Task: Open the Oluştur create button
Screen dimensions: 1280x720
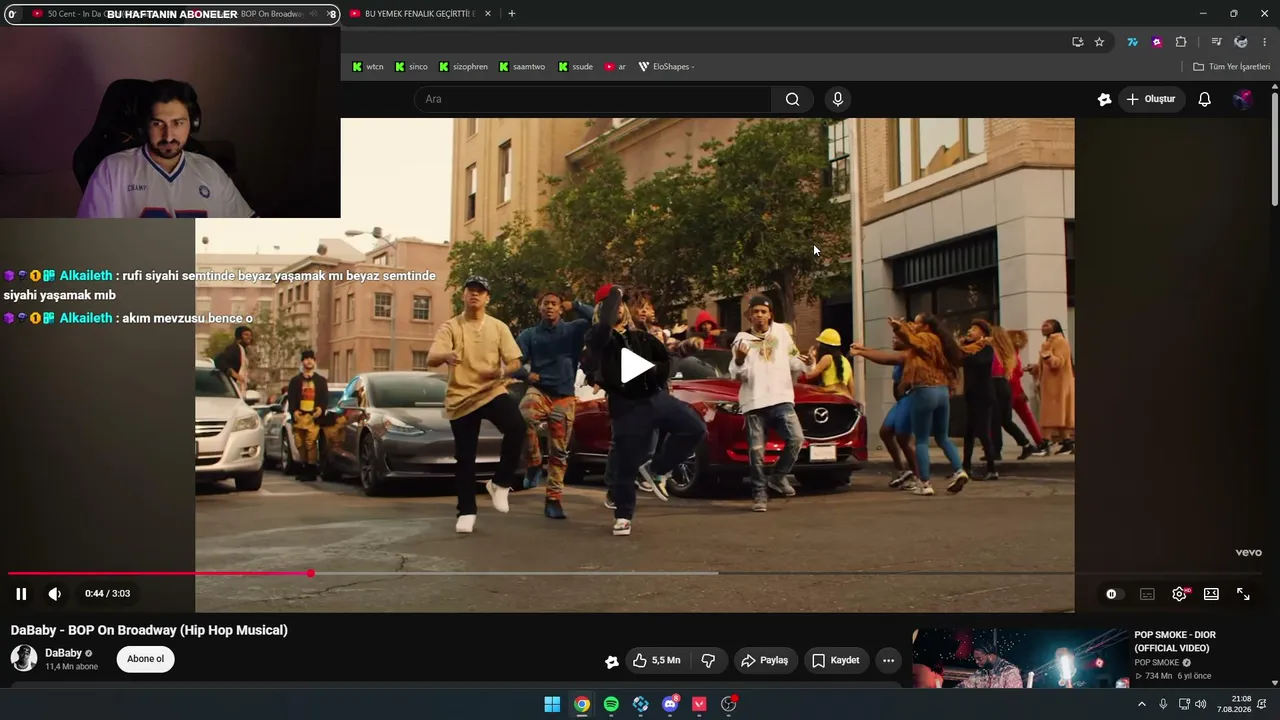Action: pos(1151,99)
